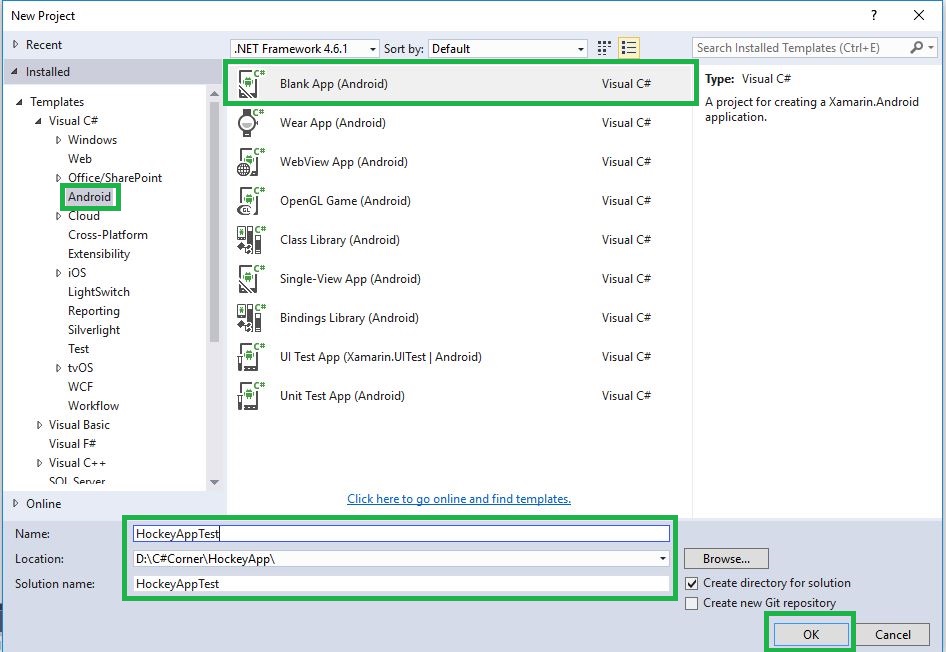Select Bindings Library (Android) template name
The height and width of the screenshot is (652, 946).
[349, 318]
